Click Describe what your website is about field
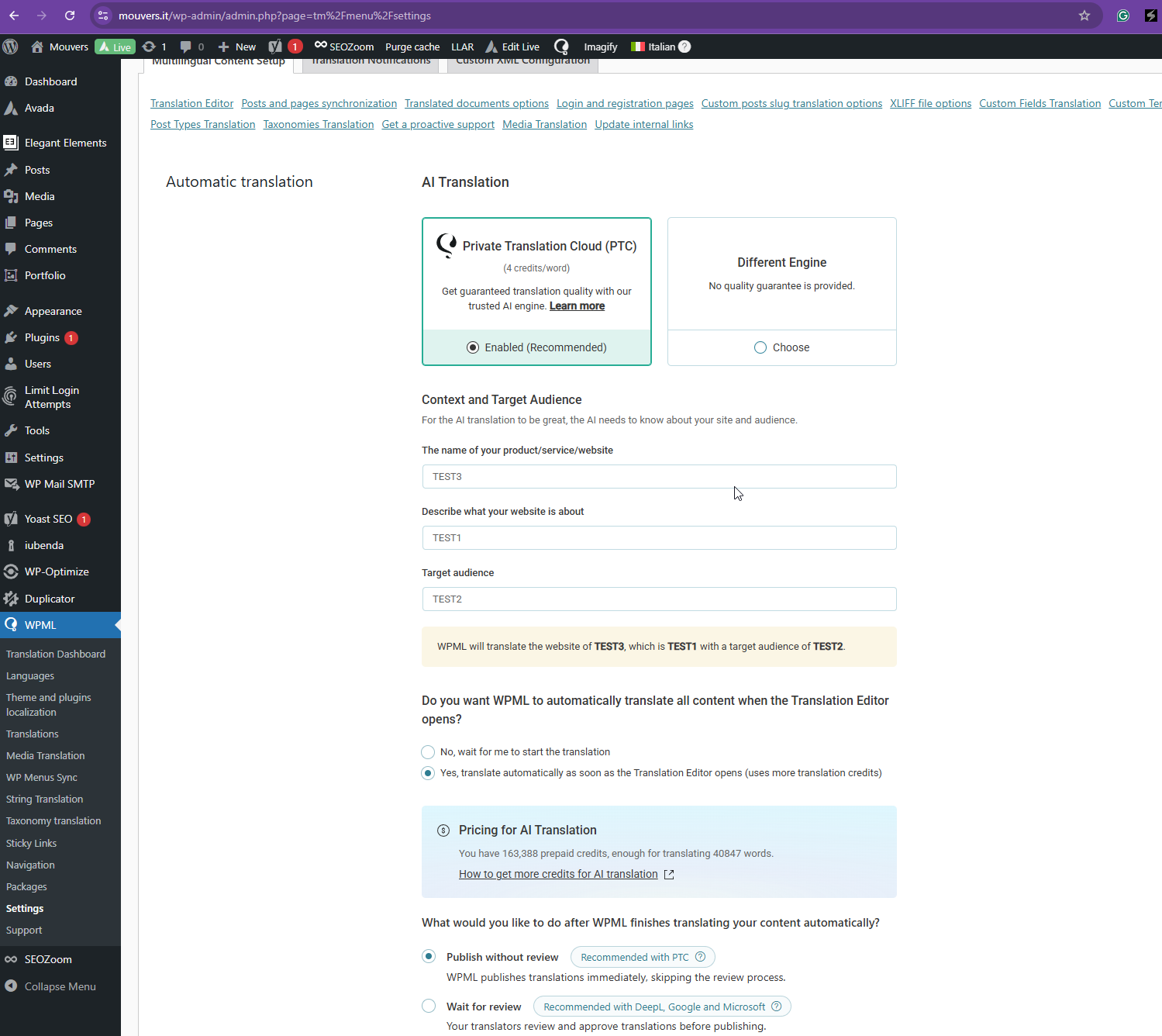 pyautogui.click(x=659, y=538)
